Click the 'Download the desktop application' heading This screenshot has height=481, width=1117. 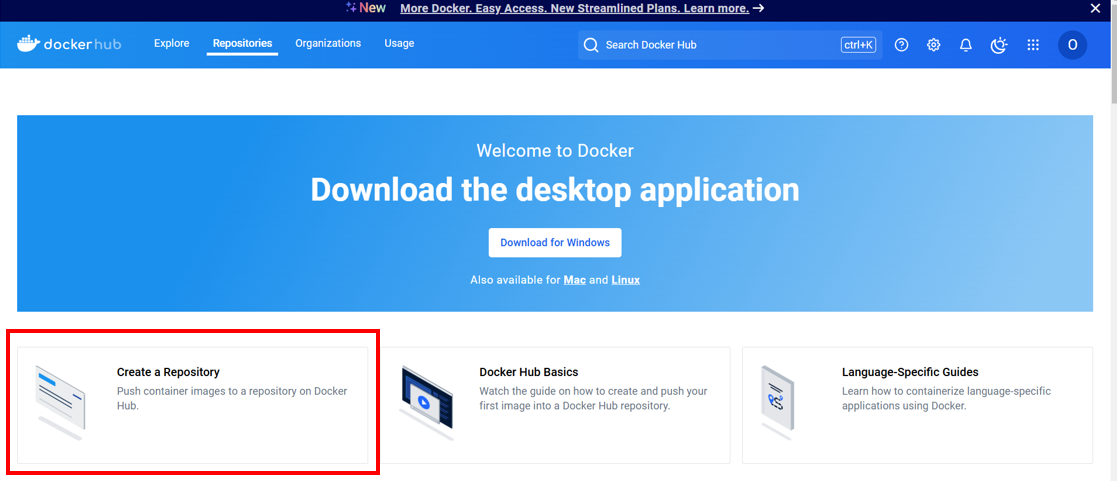click(x=555, y=190)
